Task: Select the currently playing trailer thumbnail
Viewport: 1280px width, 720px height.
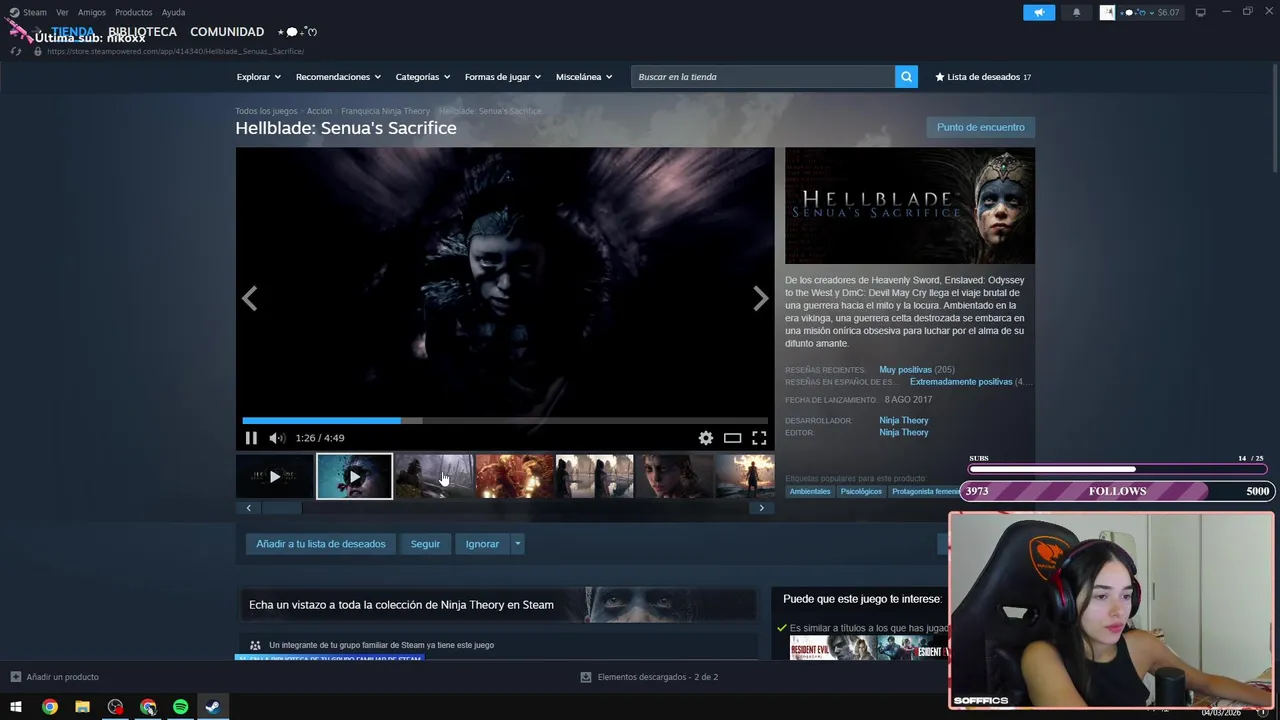Action: [x=354, y=477]
